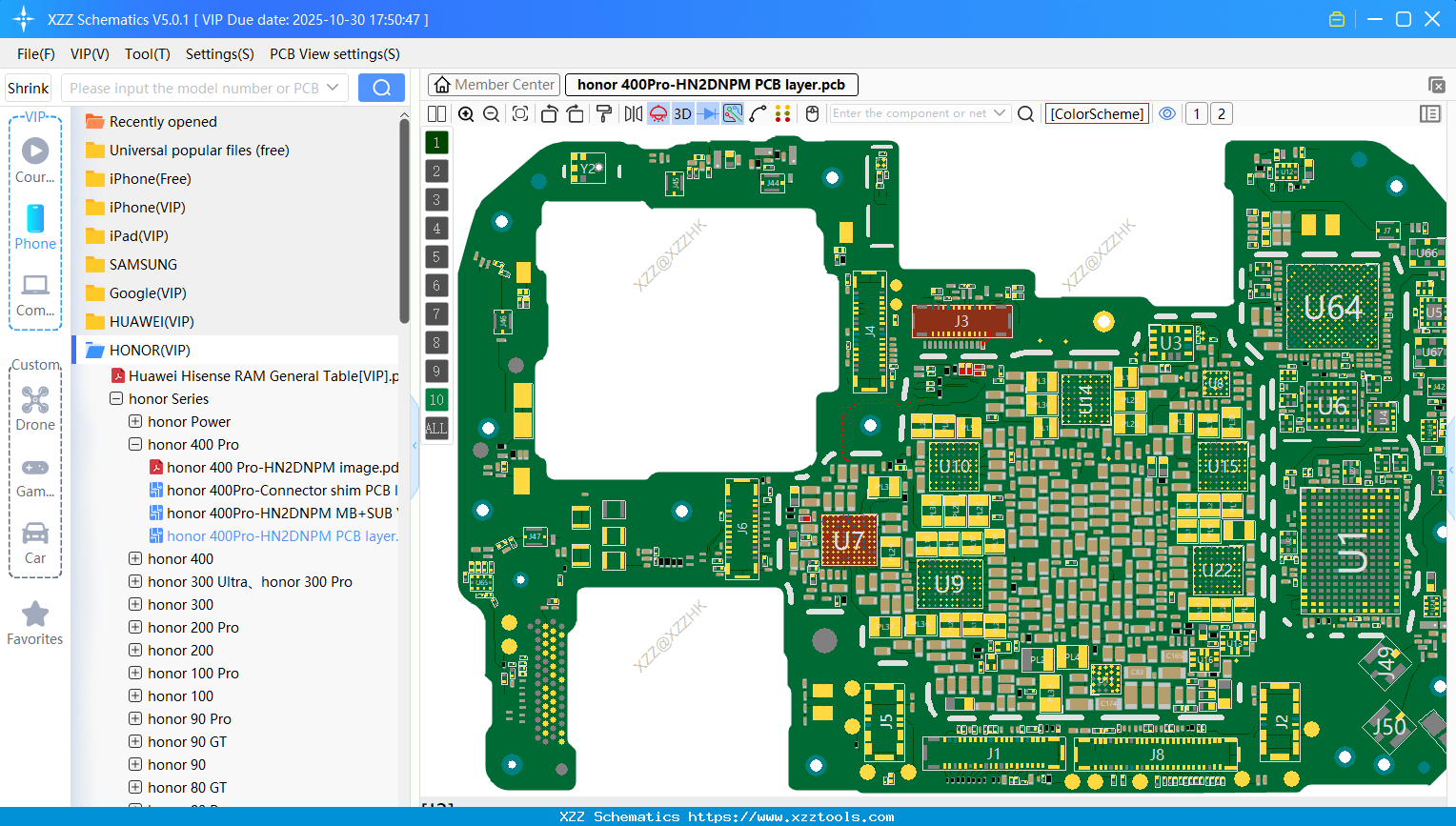Open PCB View settings(S) menu
The image size is (1456, 826).
pyautogui.click(x=334, y=54)
